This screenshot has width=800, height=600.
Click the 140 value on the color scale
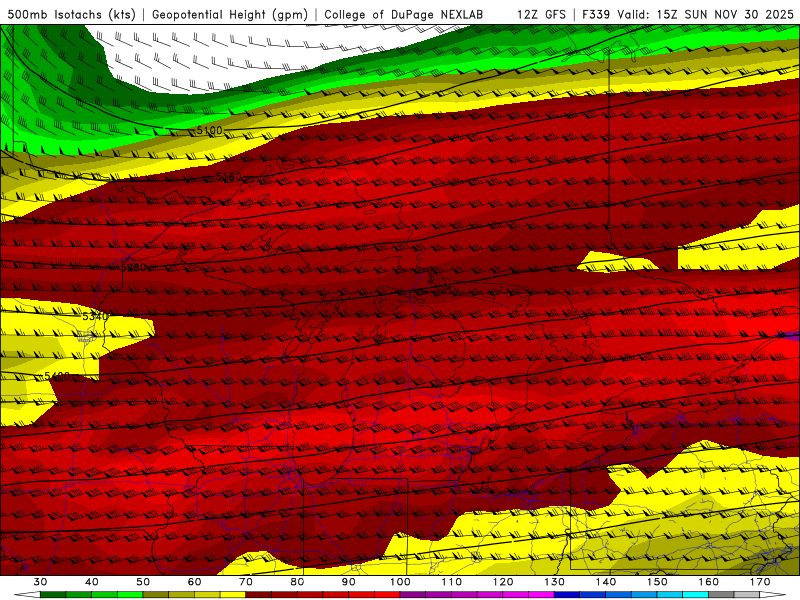tap(606, 582)
